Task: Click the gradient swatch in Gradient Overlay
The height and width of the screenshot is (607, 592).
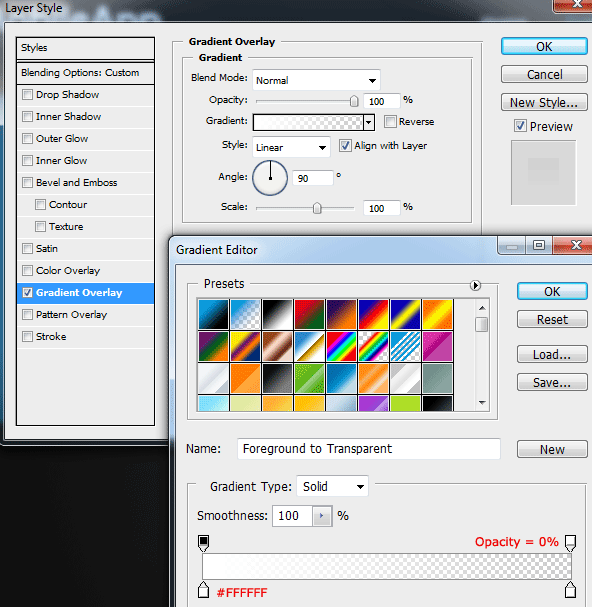Action: pos(308,123)
